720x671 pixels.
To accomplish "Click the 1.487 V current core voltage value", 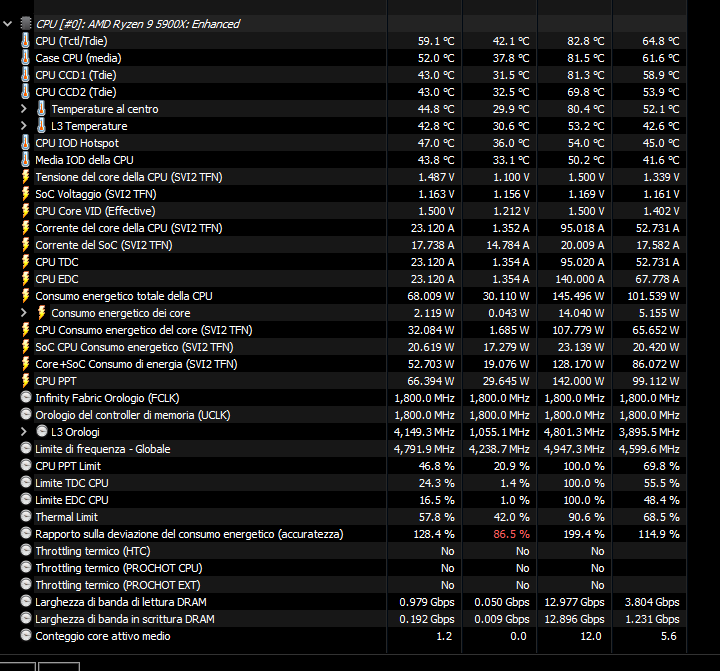I will click(436, 177).
